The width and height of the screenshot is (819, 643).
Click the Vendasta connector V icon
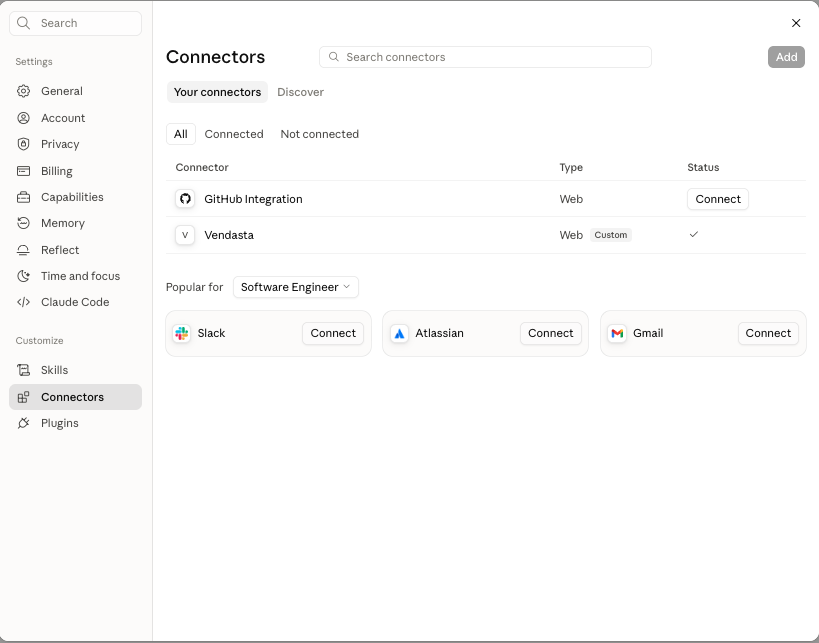pyautogui.click(x=185, y=235)
